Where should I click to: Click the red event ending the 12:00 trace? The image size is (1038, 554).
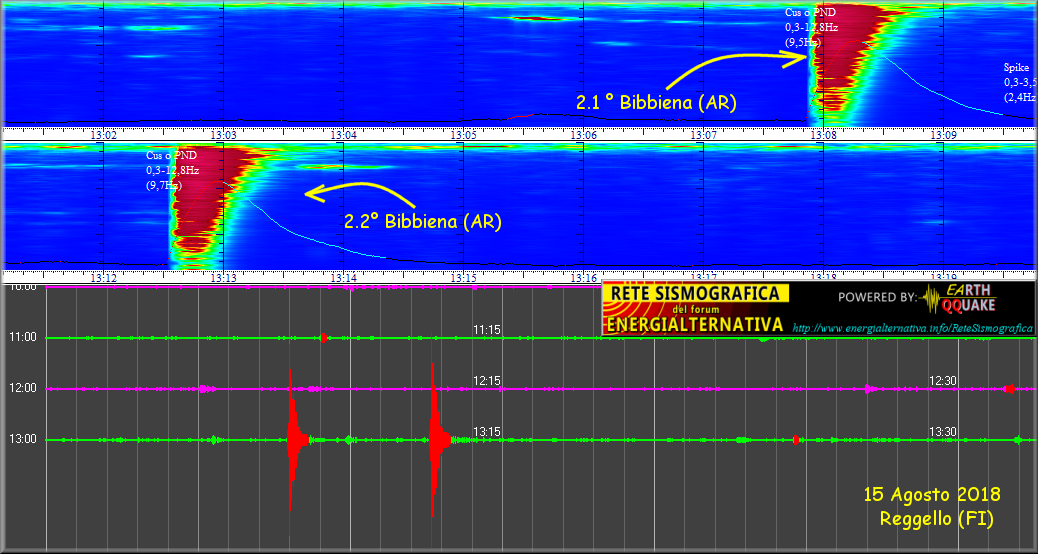1010,389
